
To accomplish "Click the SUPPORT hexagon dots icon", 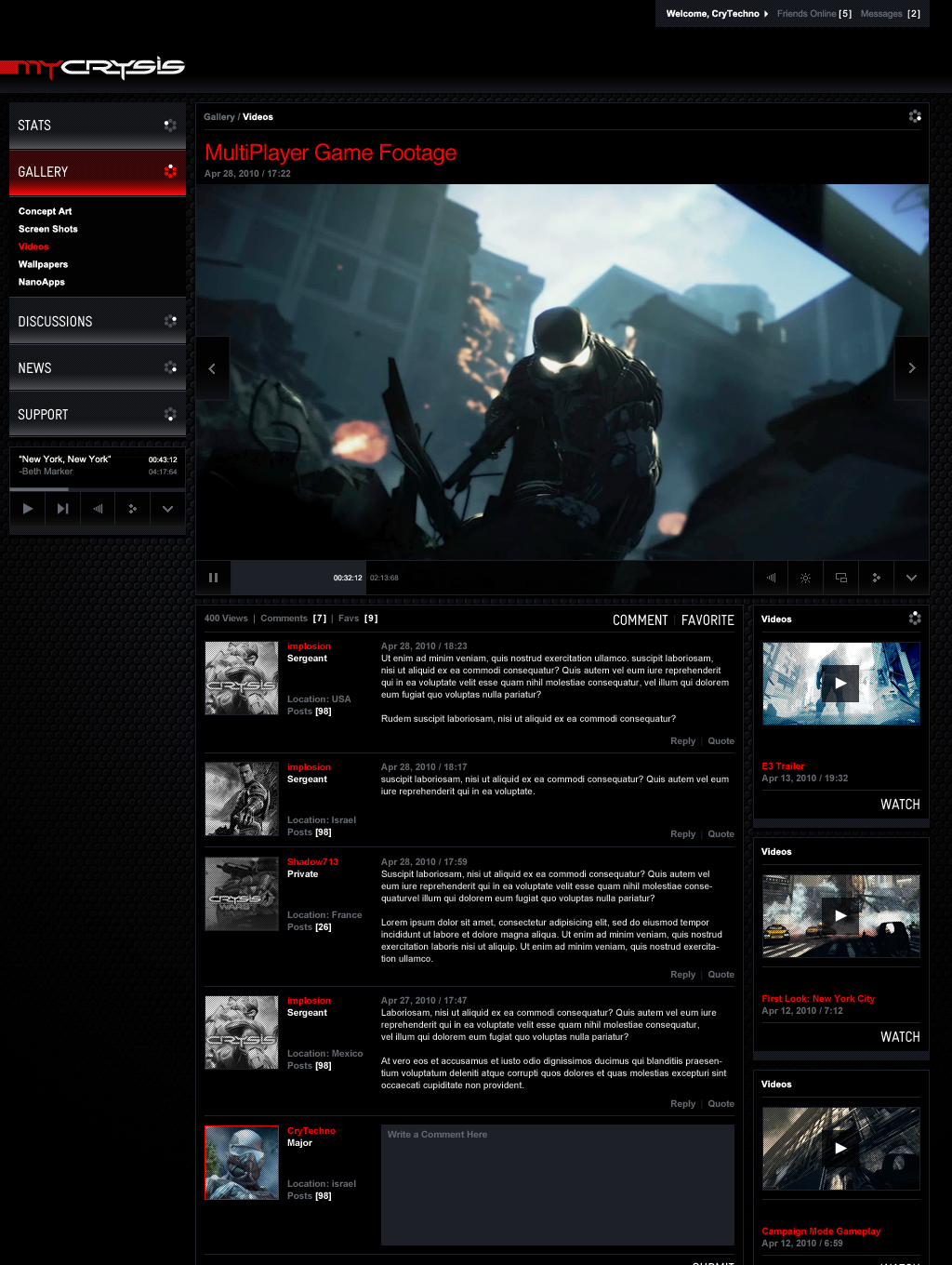I will (x=170, y=414).
